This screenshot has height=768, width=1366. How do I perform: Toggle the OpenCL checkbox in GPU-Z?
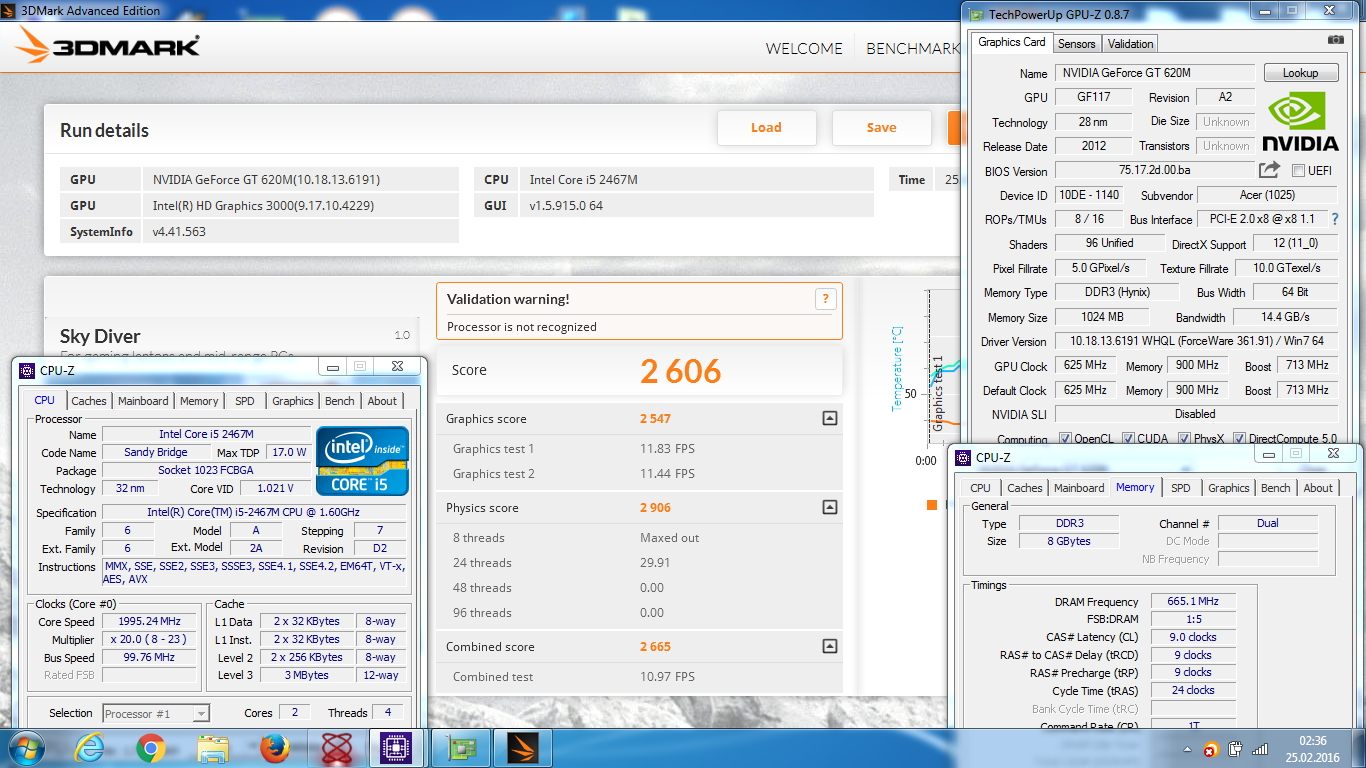(x=1064, y=439)
